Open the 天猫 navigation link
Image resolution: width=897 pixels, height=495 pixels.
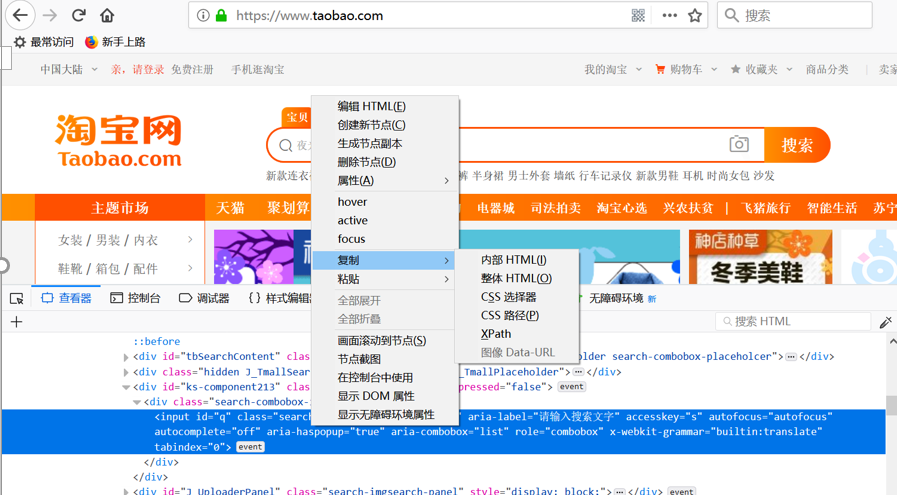230,208
